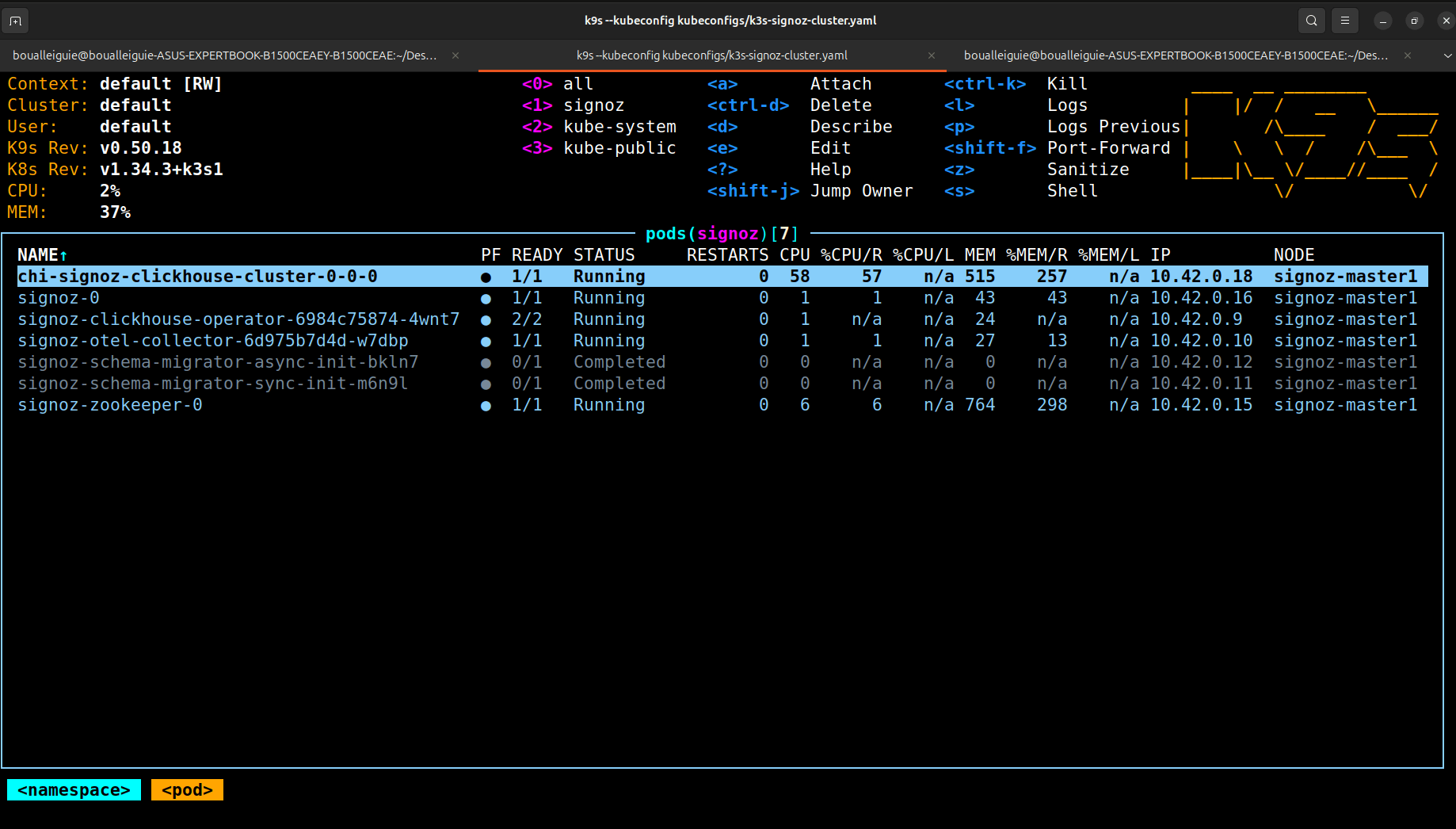Click the IP column header
Viewport: 1456px width, 829px height.
[1161, 254]
